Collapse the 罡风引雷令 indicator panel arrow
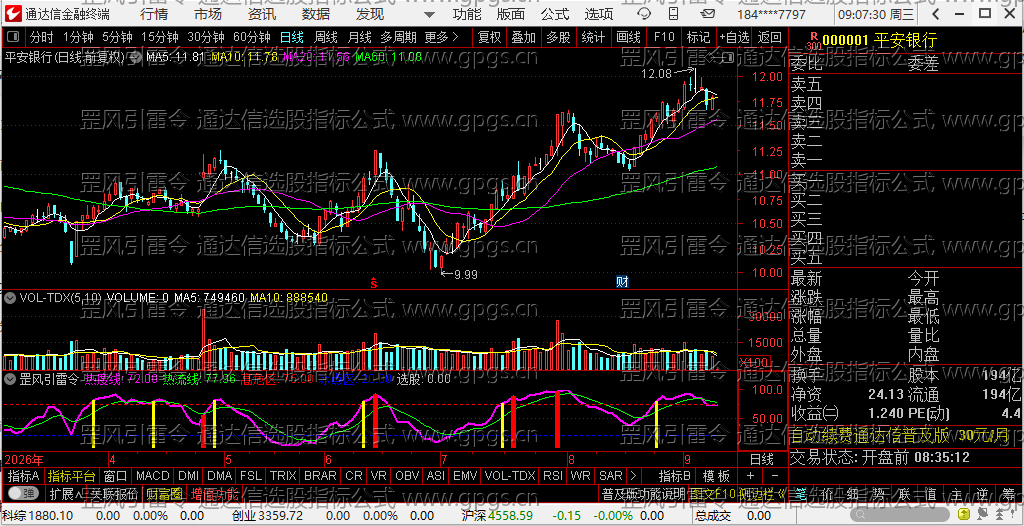This screenshot has width=1024, height=526. coord(10,378)
